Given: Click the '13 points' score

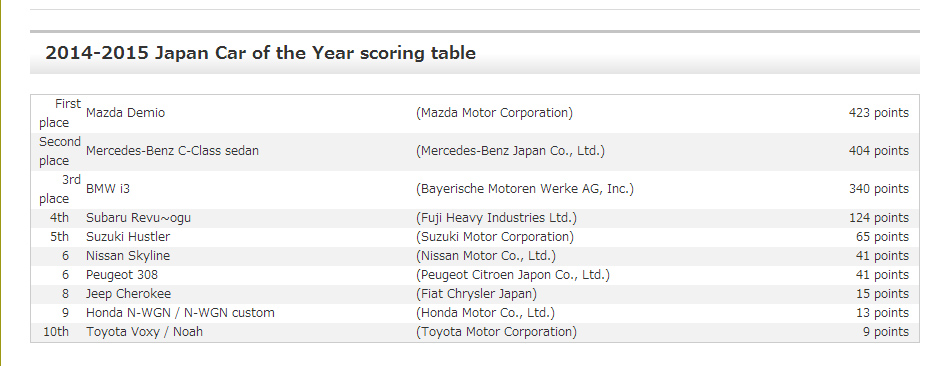Looking at the screenshot, I should (x=882, y=313).
